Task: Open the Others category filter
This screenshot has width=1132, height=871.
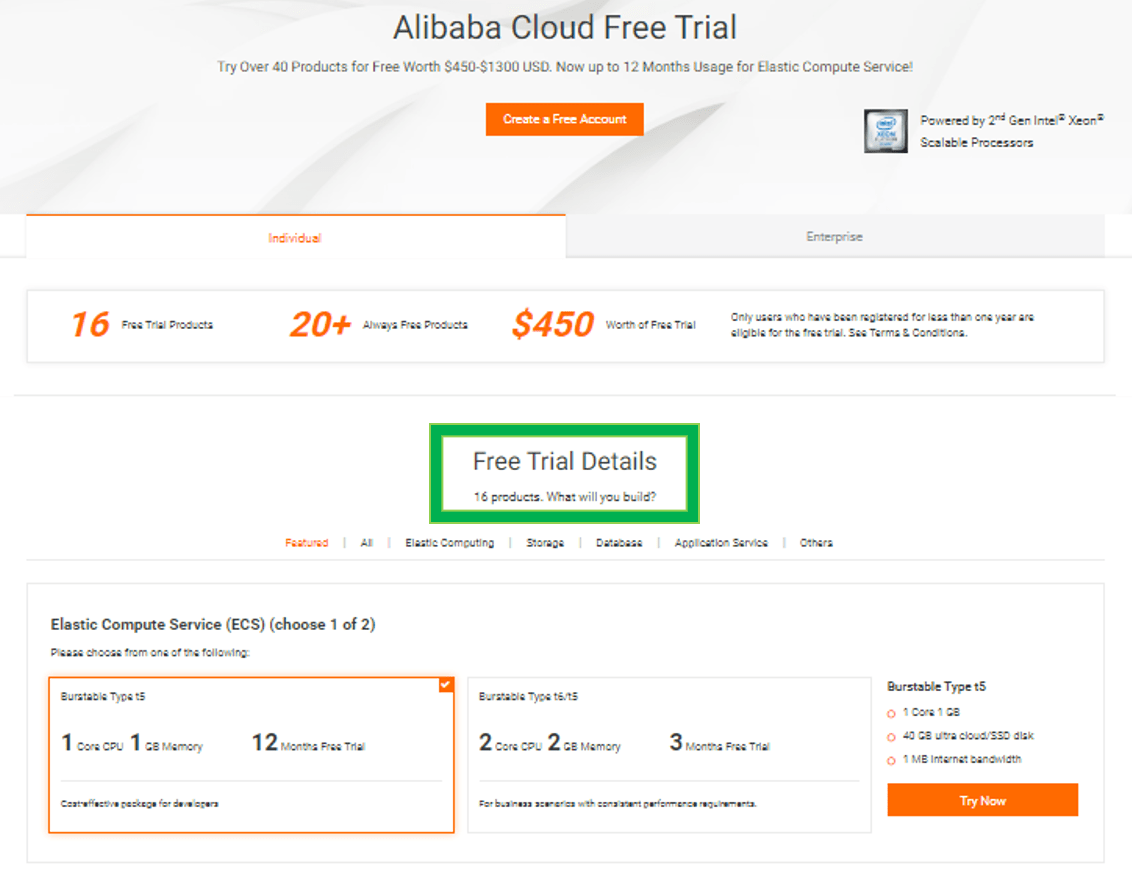Action: pyautogui.click(x=817, y=542)
